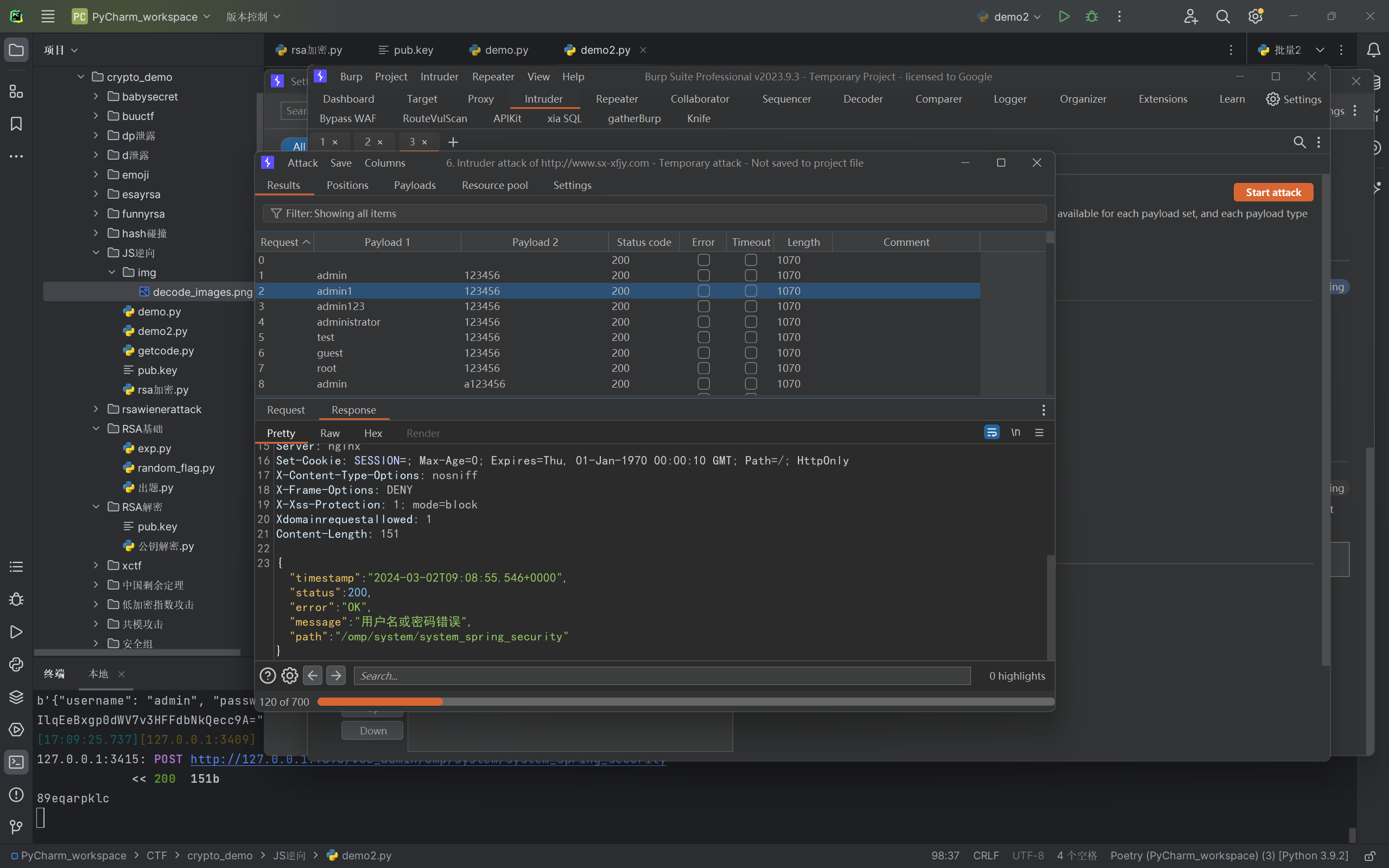The image size is (1389, 868).
Task: Open the Python Console tool window icon
Action: [16, 664]
